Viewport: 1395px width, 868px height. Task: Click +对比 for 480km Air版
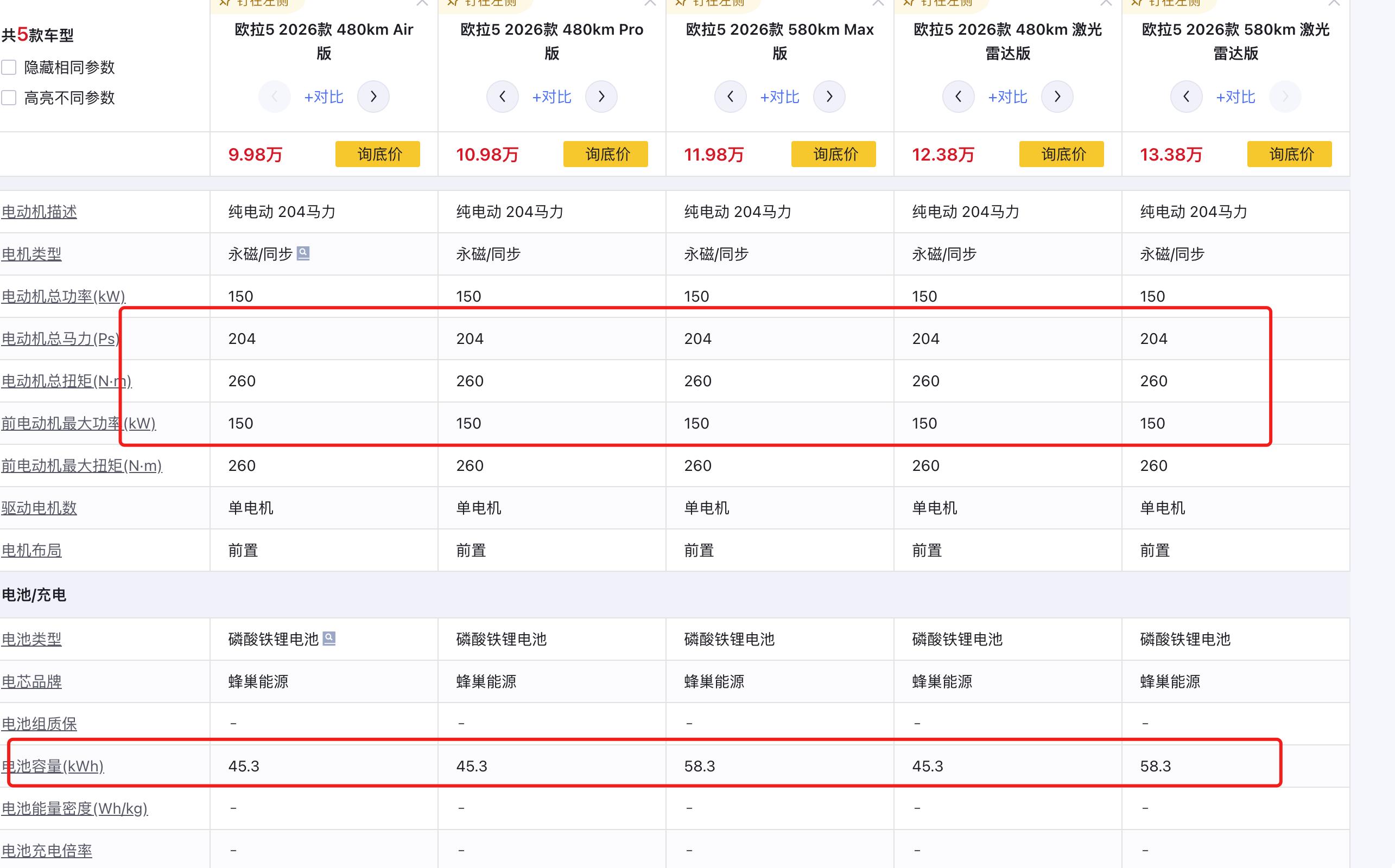[324, 97]
